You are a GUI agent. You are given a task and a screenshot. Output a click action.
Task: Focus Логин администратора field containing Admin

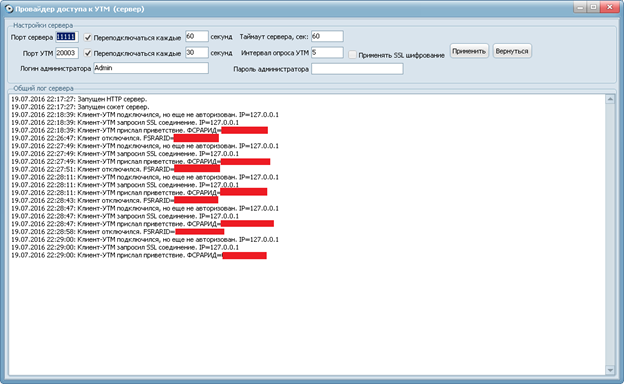151,68
